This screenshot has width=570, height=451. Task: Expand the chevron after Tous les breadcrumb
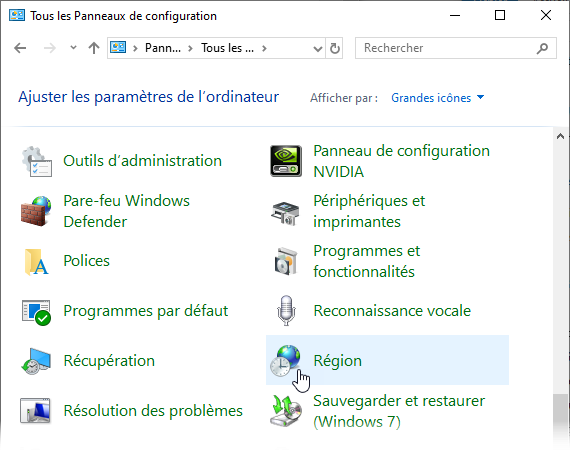264,48
